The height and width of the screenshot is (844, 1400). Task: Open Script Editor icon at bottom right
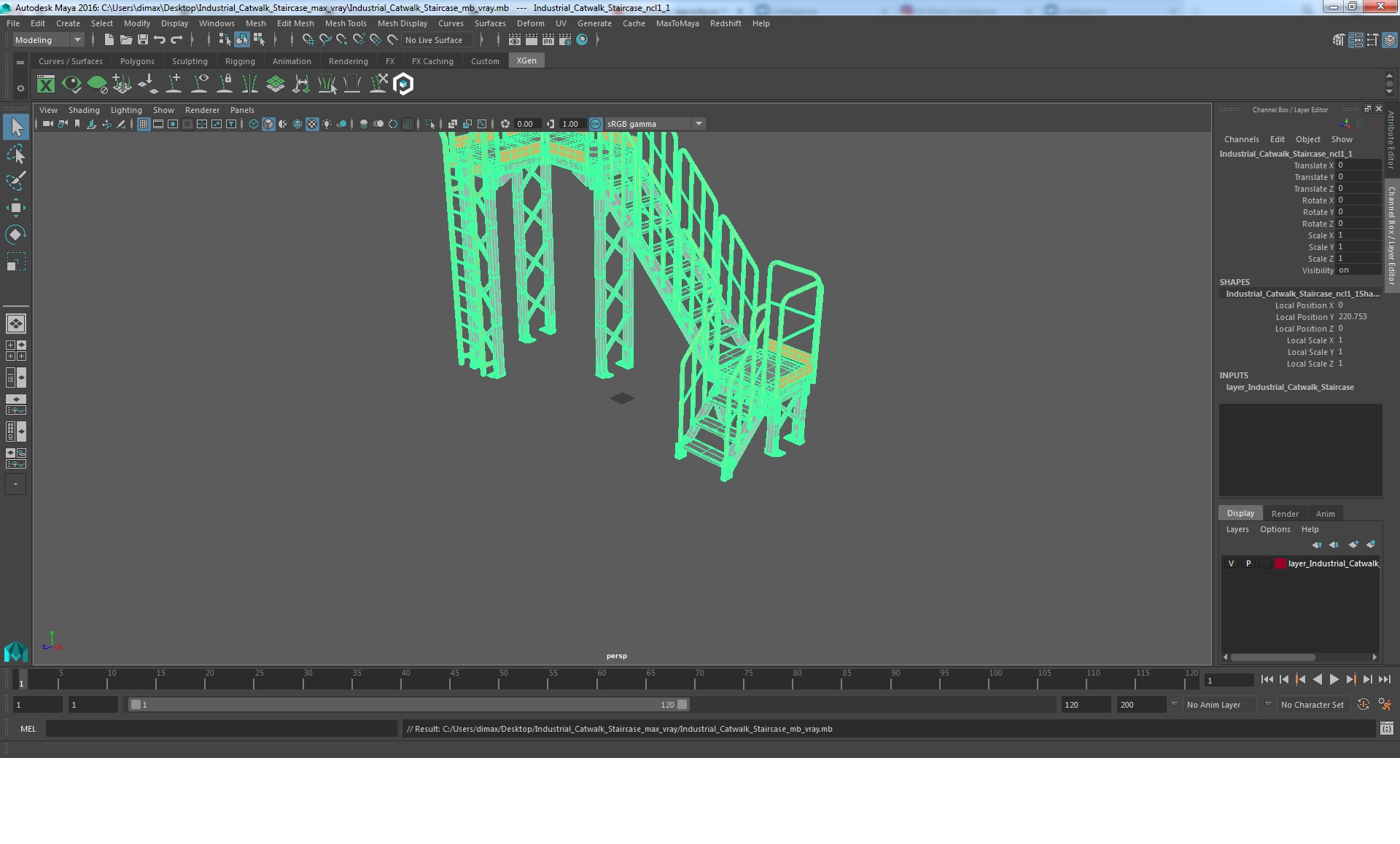(1386, 728)
